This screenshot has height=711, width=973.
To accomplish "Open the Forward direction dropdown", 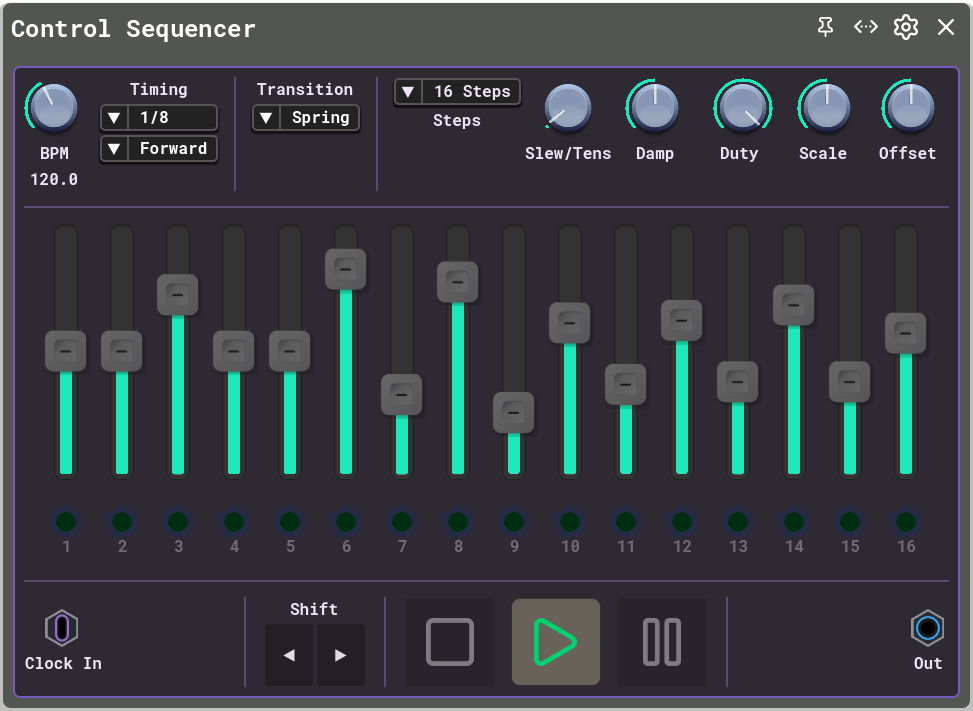I will [x=159, y=149].
